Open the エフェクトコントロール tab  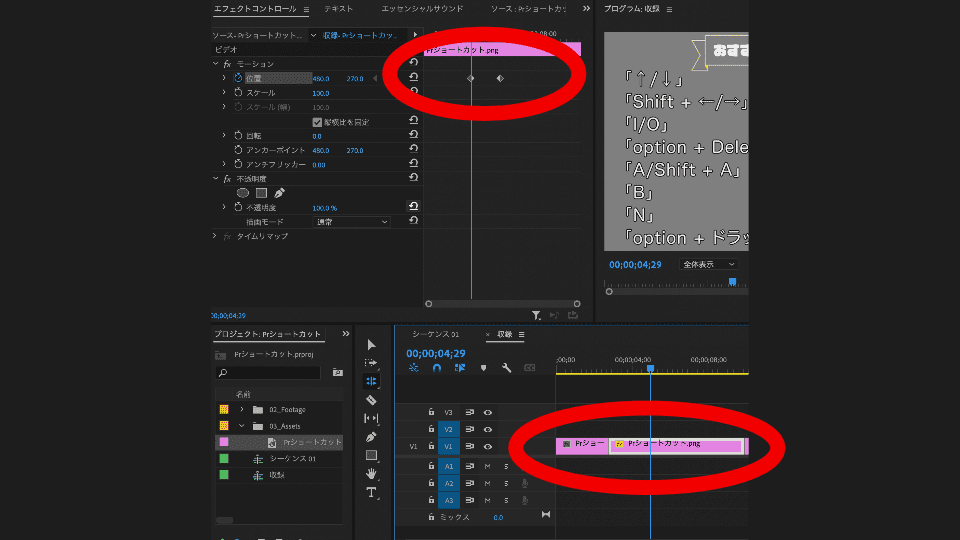(x=255, y=9)
